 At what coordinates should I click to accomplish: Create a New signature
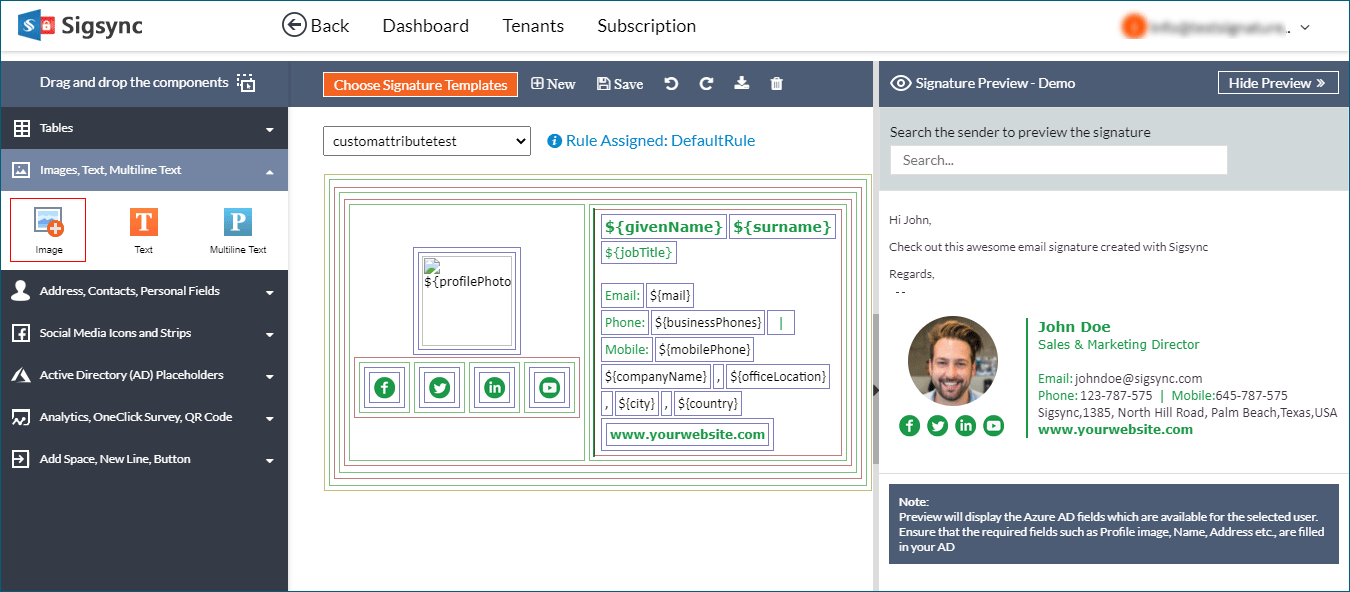click(x=553, y=84)
